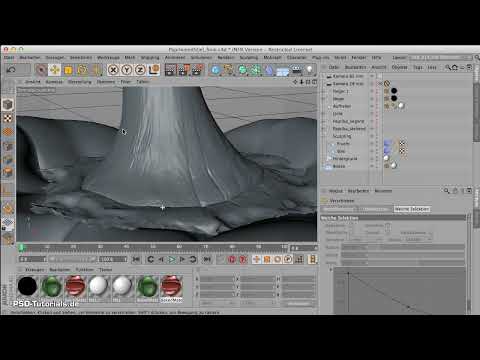The image size is (480, 360).
Task: Open the render settings clapperboard icon
Action: click(197, 70)
